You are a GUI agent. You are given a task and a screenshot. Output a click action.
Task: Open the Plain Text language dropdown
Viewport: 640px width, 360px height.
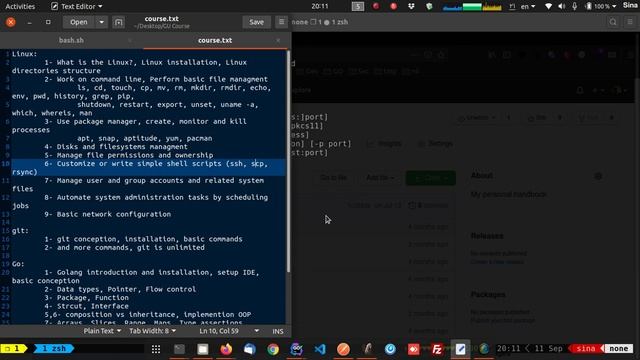(x=102, y=331)
